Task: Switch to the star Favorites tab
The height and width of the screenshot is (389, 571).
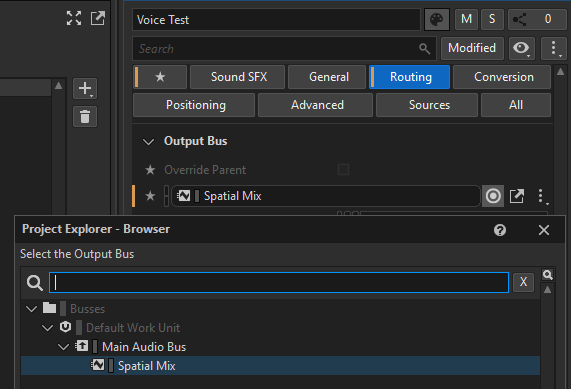Action: pos(160,77)
